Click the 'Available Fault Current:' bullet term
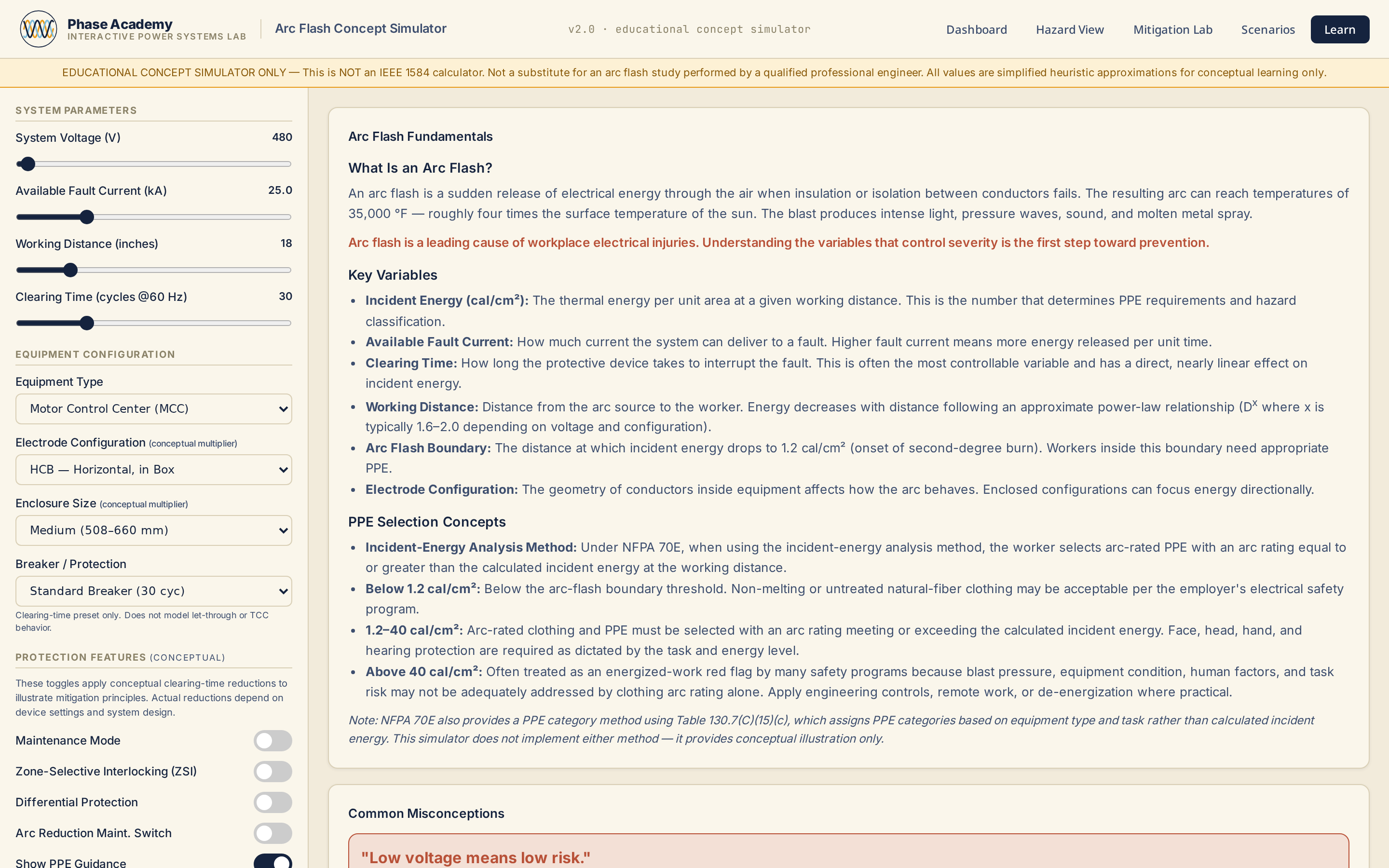This screenshot has height=868, width=1389. [x=439, y=342]
